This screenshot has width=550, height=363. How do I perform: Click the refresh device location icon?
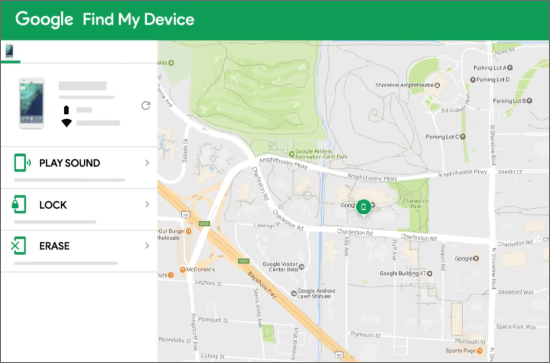146,106
